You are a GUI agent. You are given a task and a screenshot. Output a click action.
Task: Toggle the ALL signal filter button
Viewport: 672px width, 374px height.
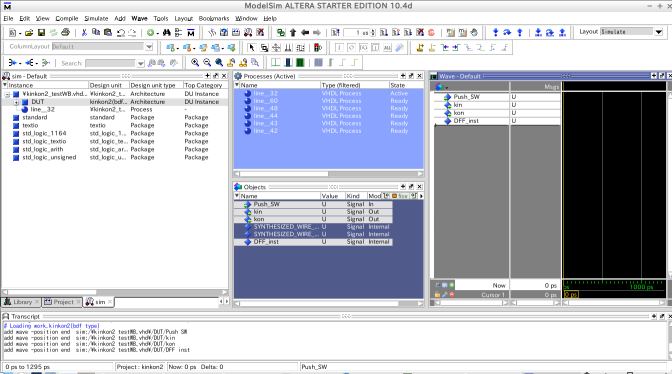pyautogui.click(x=387, y=48)
